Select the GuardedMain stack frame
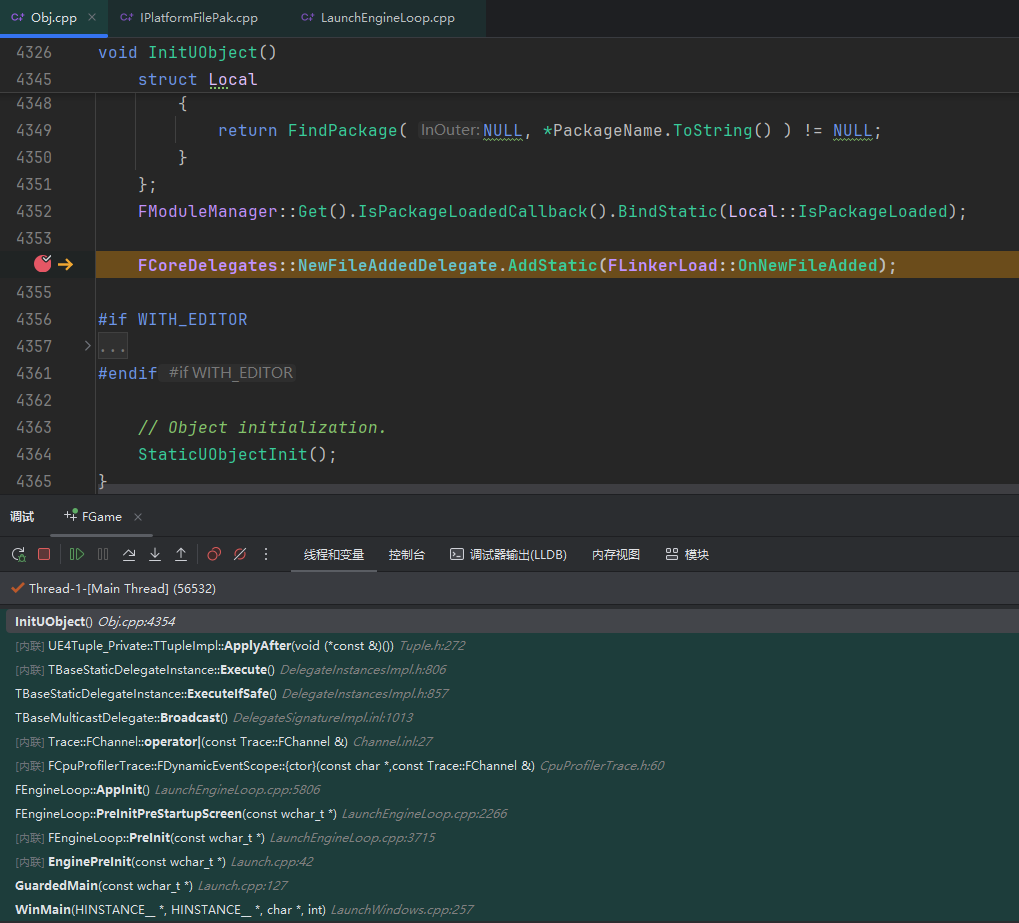The width and height of the screenshot is (1019, 923). pos(57,885)
